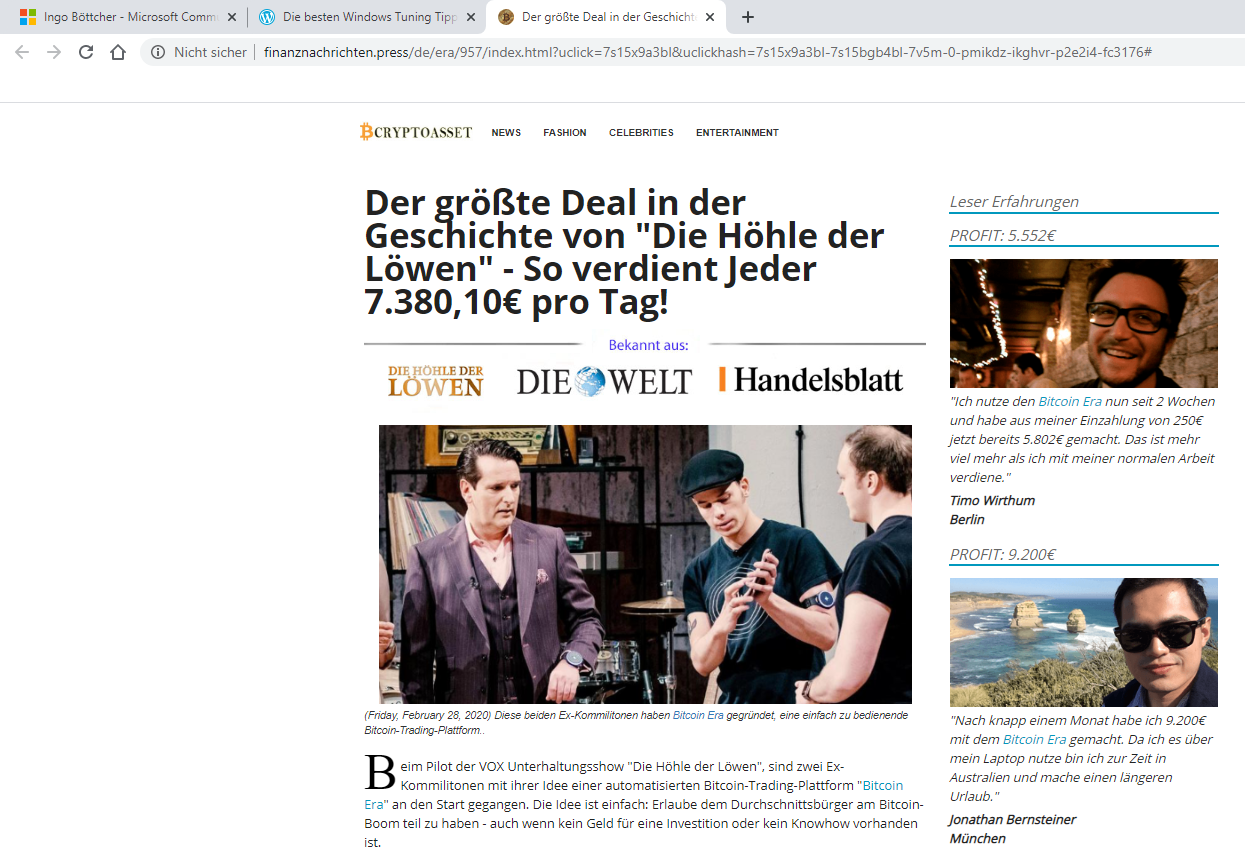Click the Bitcoin favicon on active tab

click(x=506, y=17)
